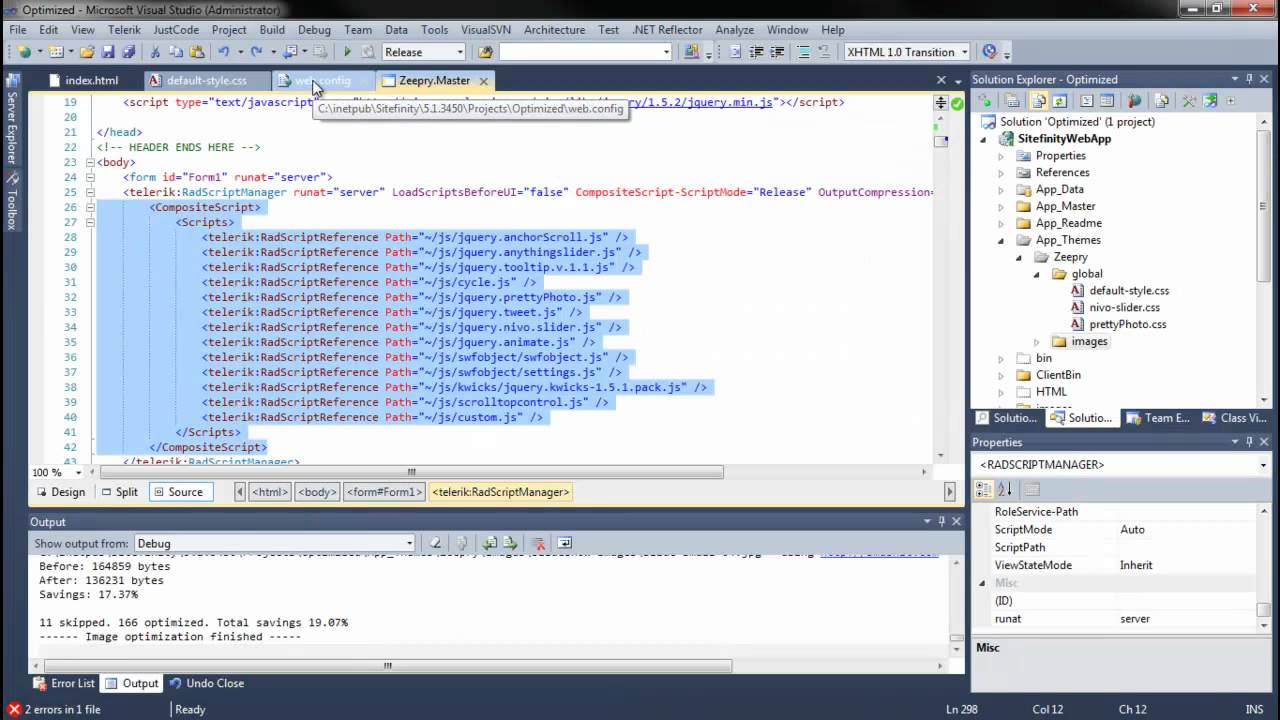Click the Refresh icon in Solution Explorer toolbar

[1059, 101]
